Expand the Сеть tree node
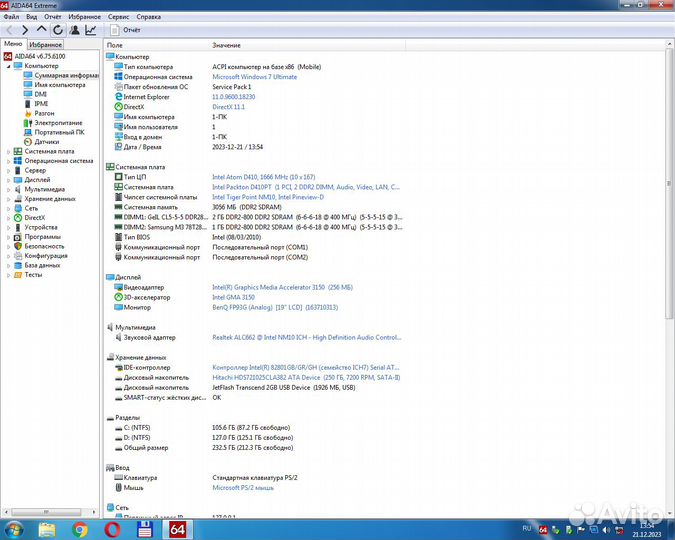The width and height of the screenshot is (675, 540). point(8,208)
